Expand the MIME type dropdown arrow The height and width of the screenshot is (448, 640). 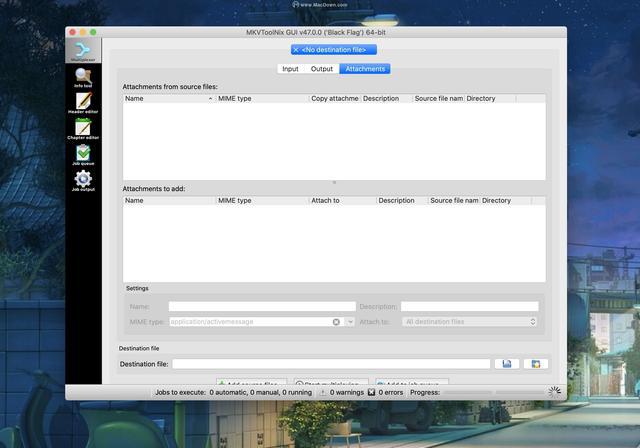[x=350, y=322]
